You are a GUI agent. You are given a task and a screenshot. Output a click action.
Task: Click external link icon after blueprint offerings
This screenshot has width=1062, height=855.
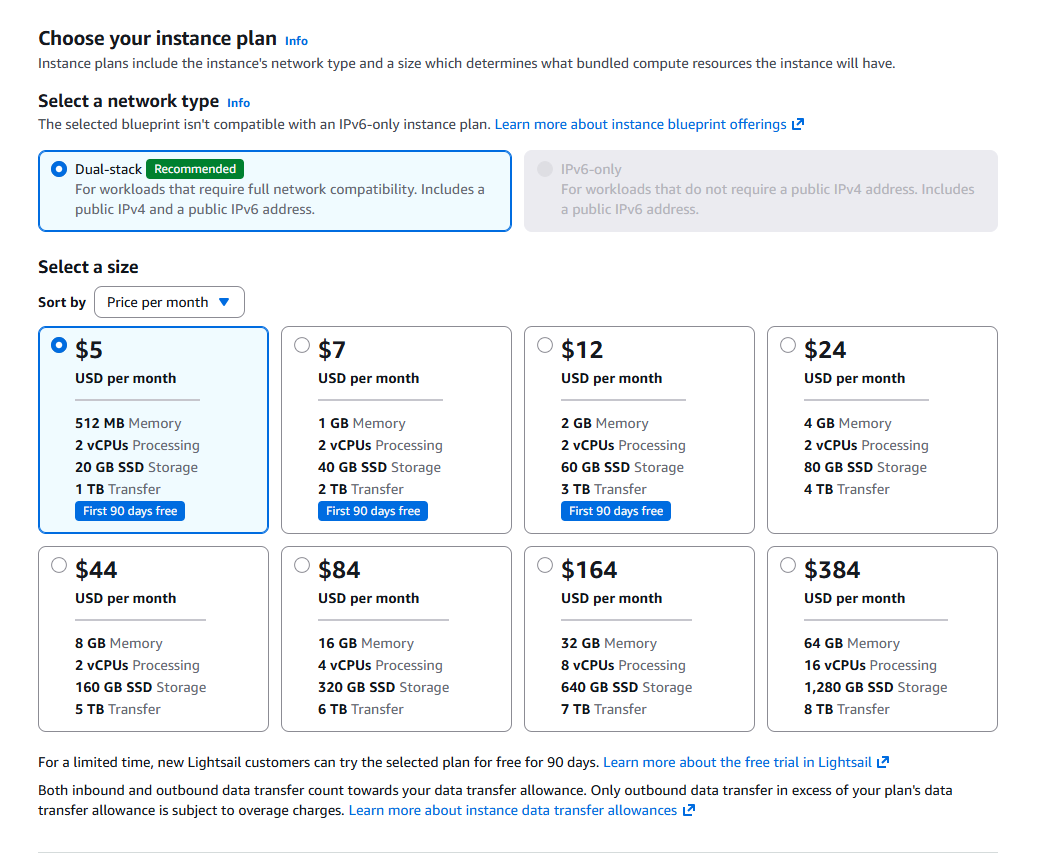pos(798,124)
